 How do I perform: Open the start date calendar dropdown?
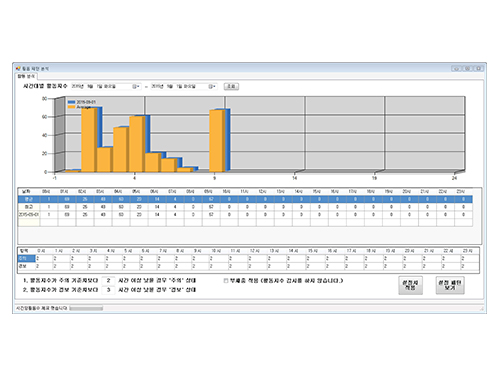coord(136,86)
